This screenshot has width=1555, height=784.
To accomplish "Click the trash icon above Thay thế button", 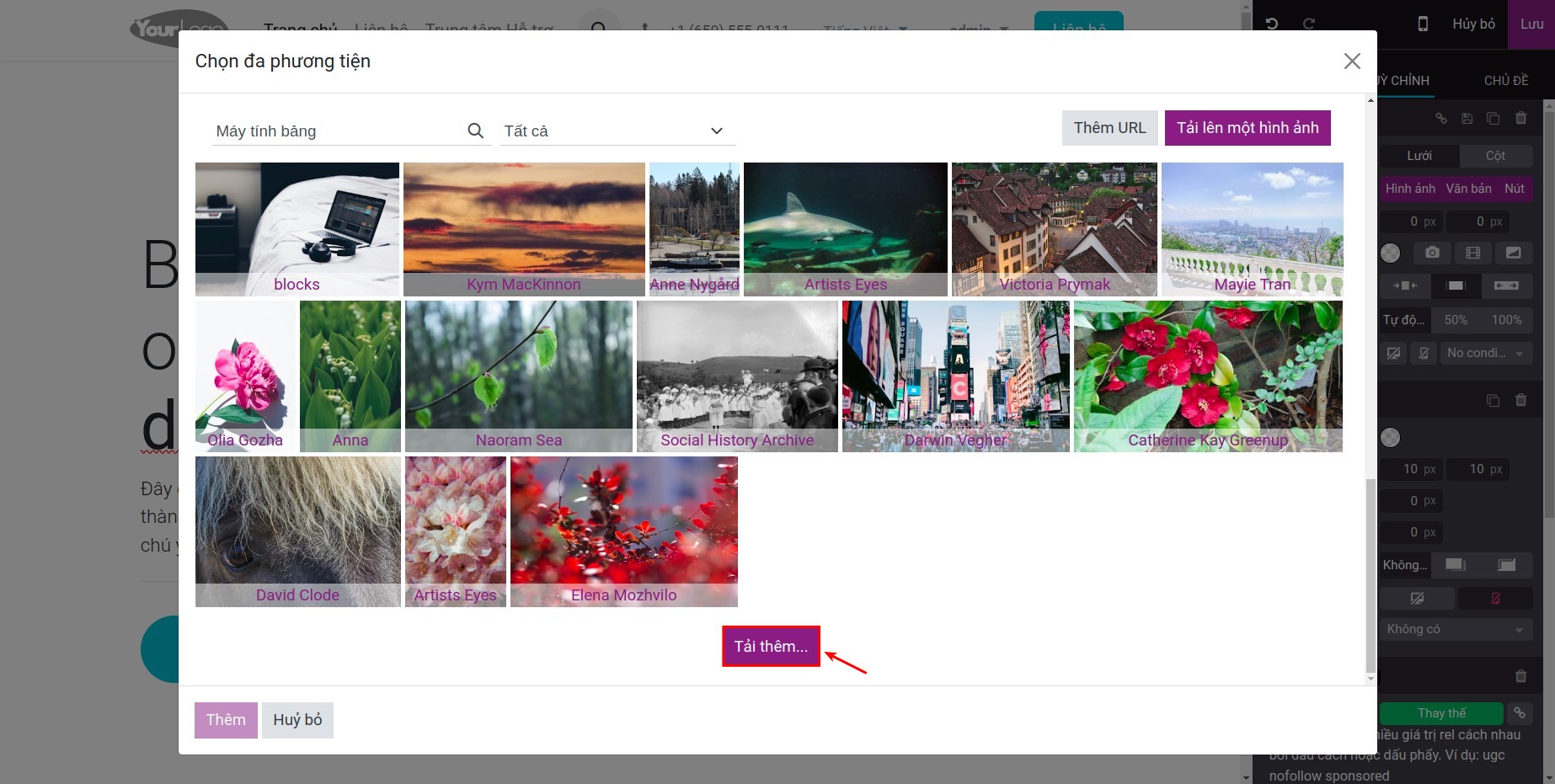I will point(1520,675).
